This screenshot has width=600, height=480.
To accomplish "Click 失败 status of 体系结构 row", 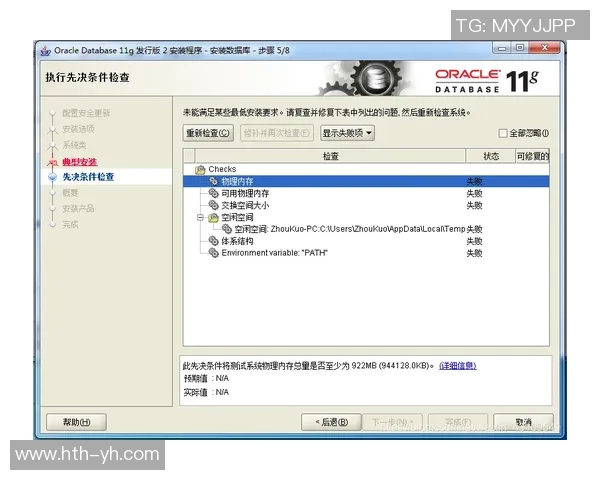I will tap(474, 241).
